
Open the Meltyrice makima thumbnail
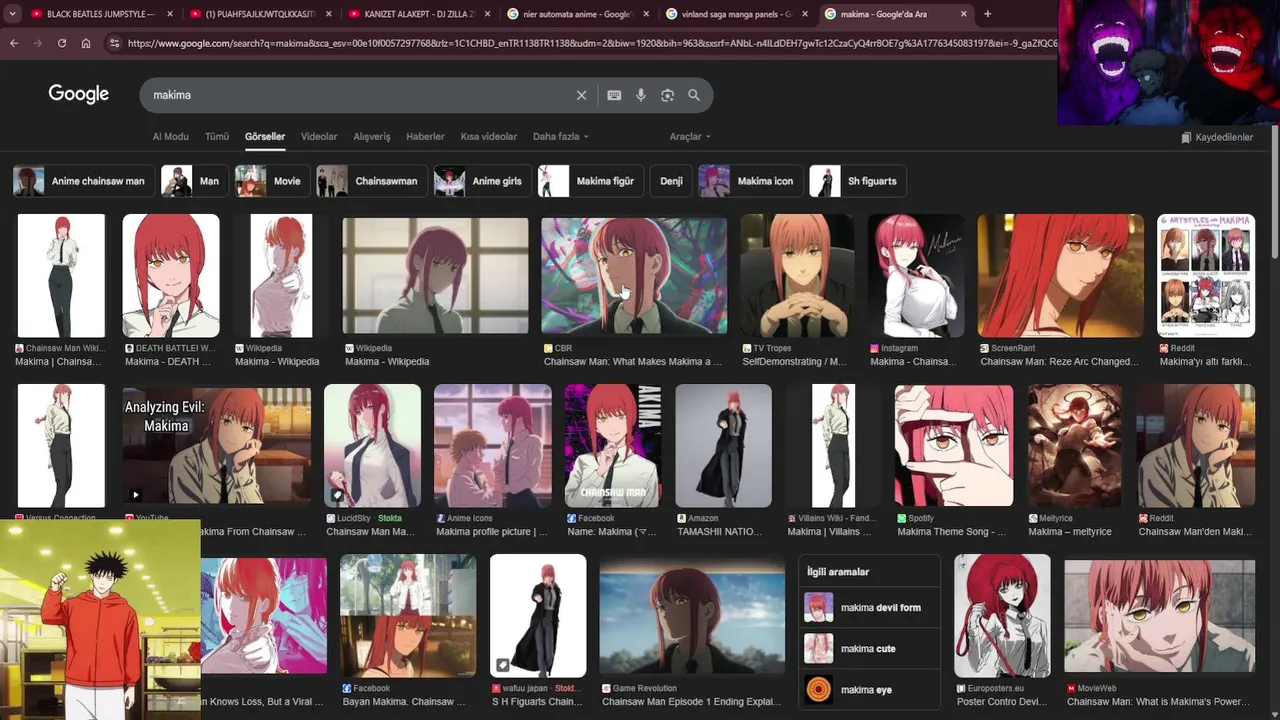point(1075,445)
